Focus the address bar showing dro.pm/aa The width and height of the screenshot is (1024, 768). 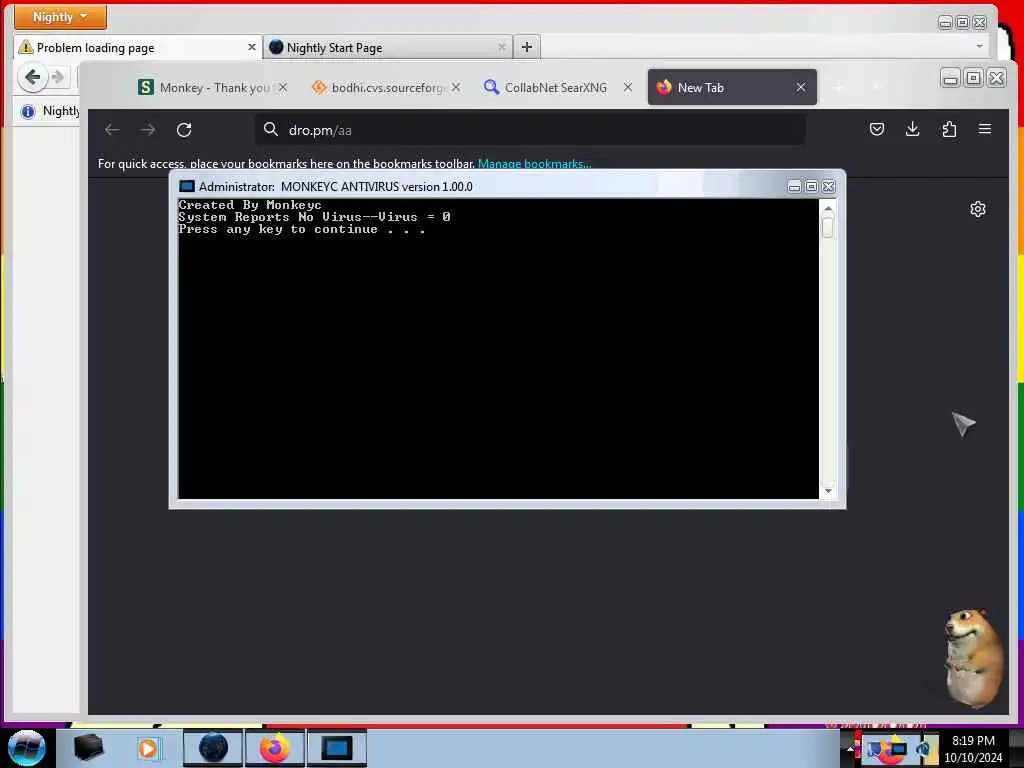(530, 130)
